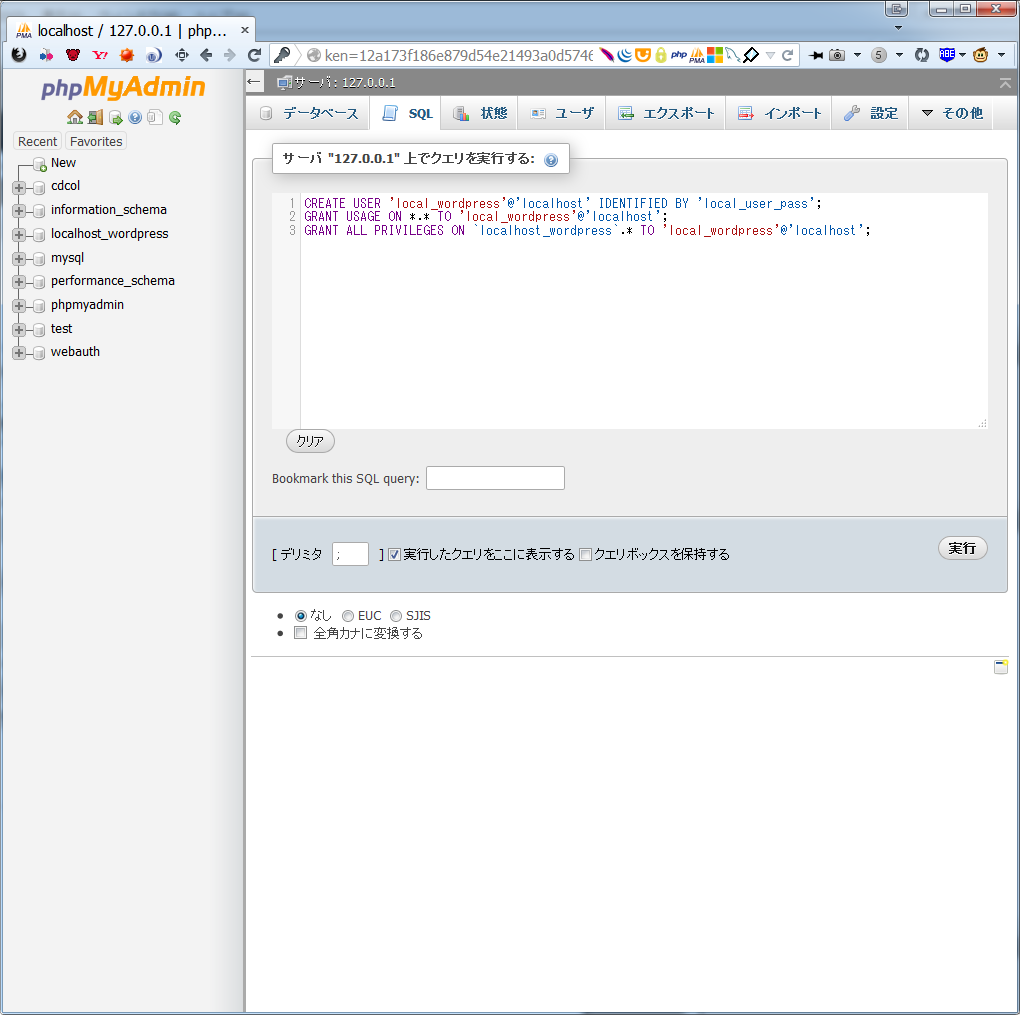Screen dimensions: 1020x1015
Task: Open the ユーザ users tab
Action: click(x=562, y=113)
